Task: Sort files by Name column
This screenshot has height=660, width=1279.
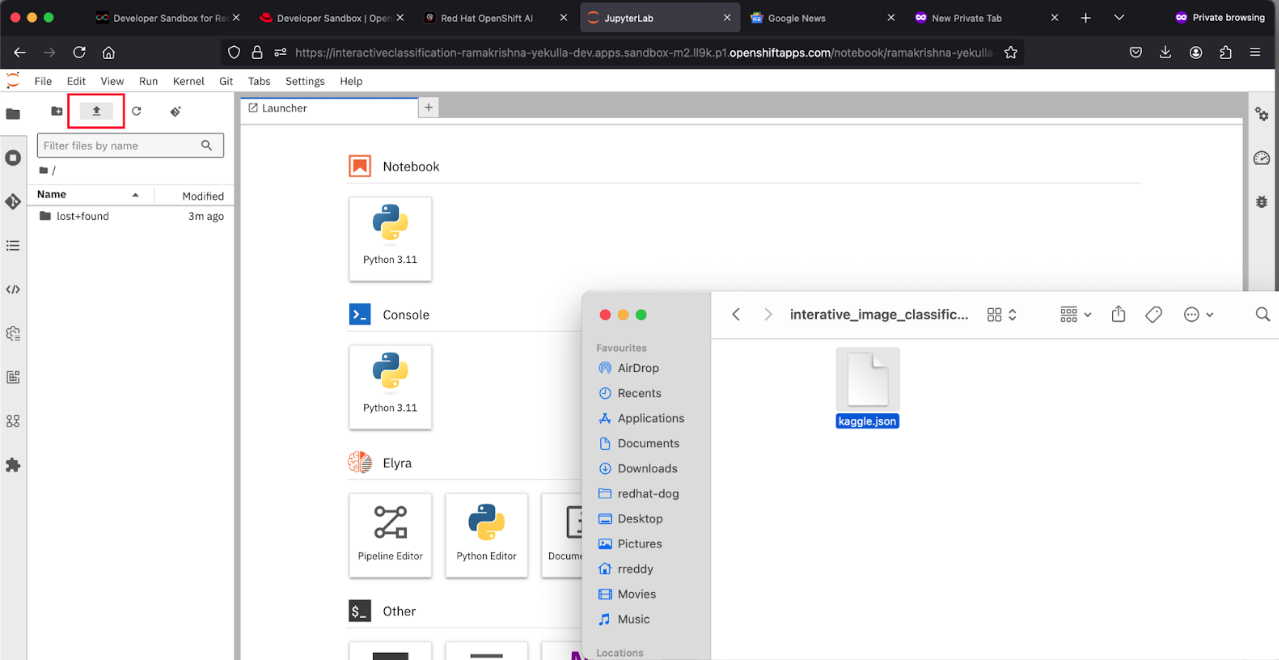Action: pos(52,195)
